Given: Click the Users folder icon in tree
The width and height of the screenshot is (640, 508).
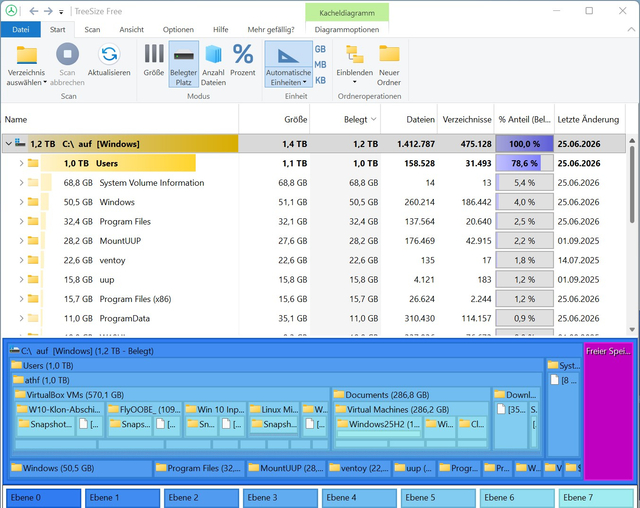Looking at the screenshot, I should tap(33, 163).
